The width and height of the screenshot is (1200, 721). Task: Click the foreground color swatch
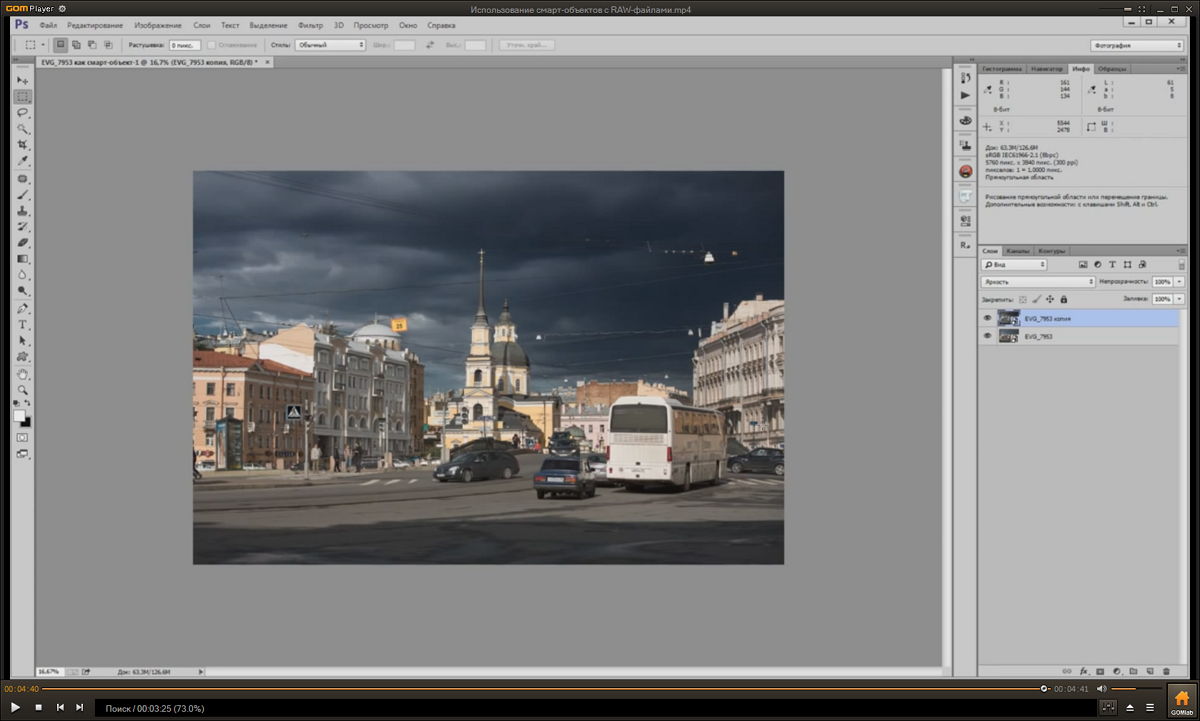[x=19, y=415]
